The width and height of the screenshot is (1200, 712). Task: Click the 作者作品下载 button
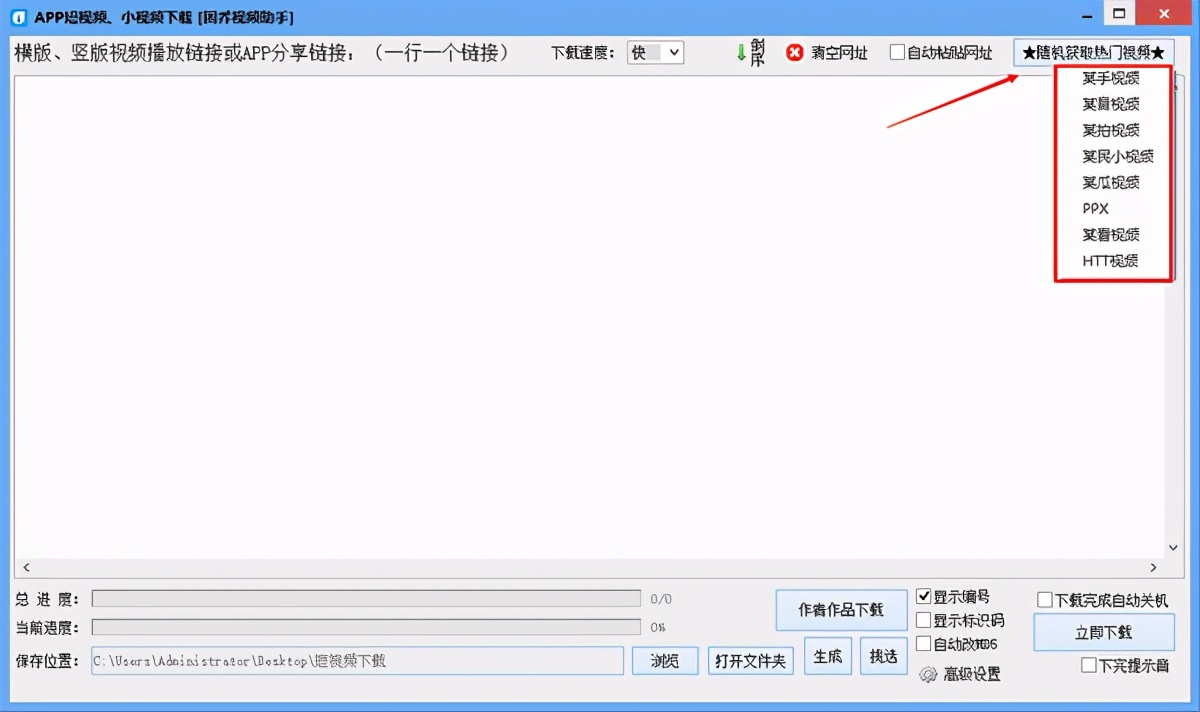(840, 610)
